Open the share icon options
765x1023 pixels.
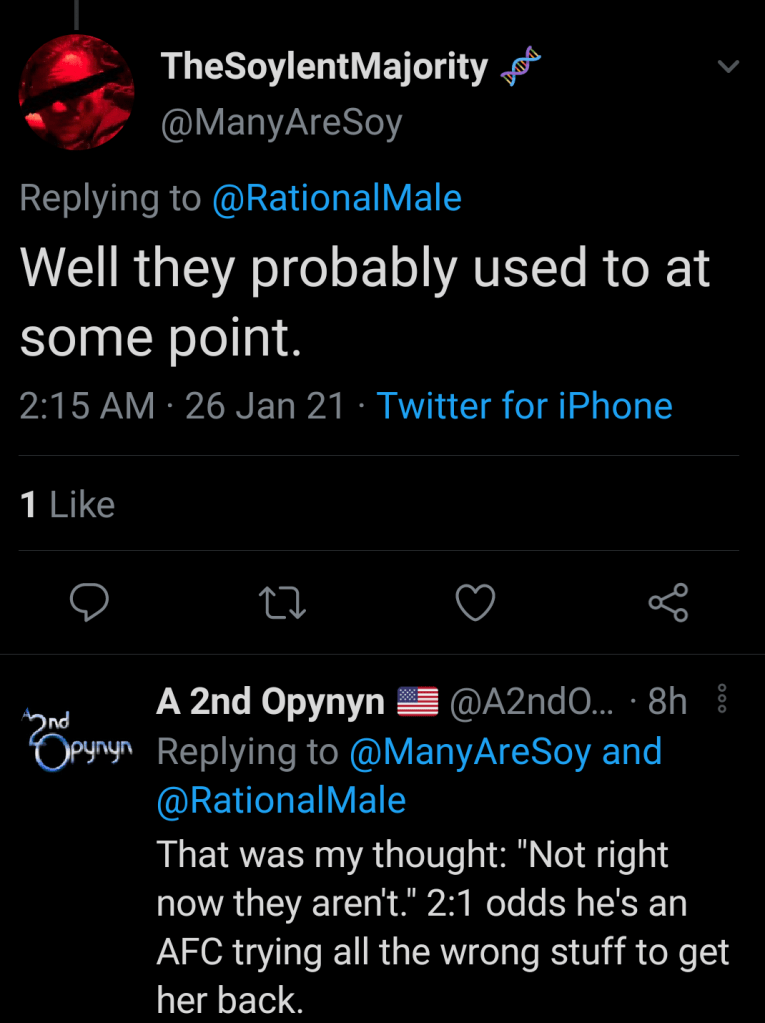(667, 601)
